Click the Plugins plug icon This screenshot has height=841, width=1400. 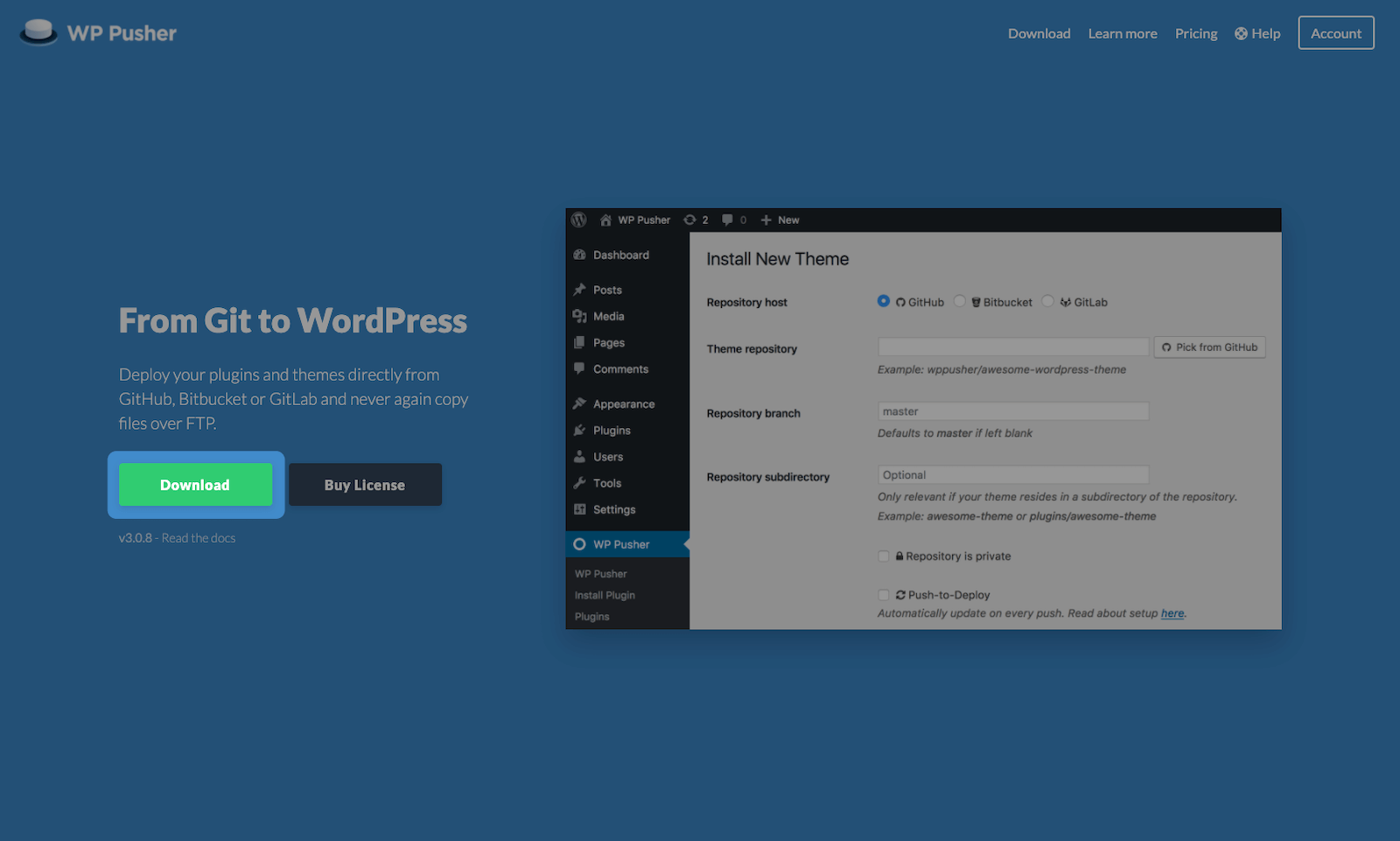579,430
